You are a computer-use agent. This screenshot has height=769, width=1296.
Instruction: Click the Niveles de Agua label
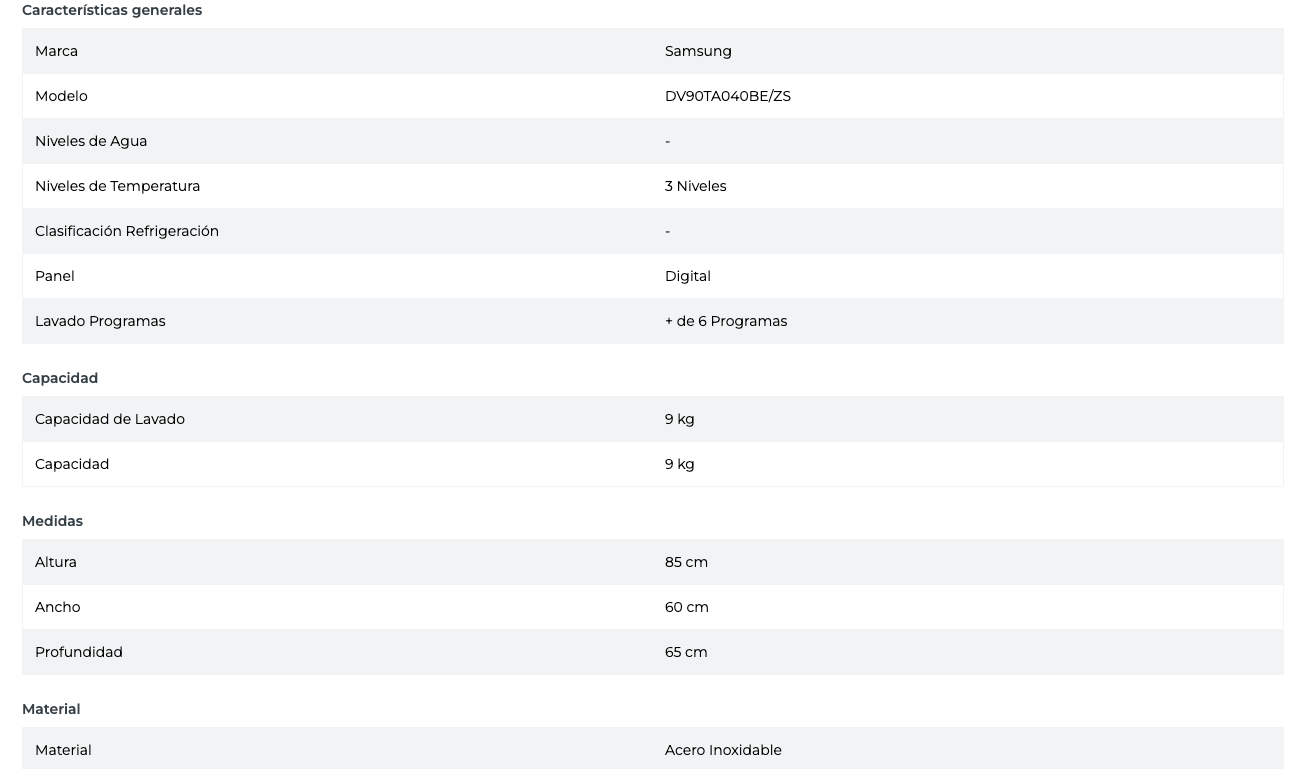tap(91, 141)
